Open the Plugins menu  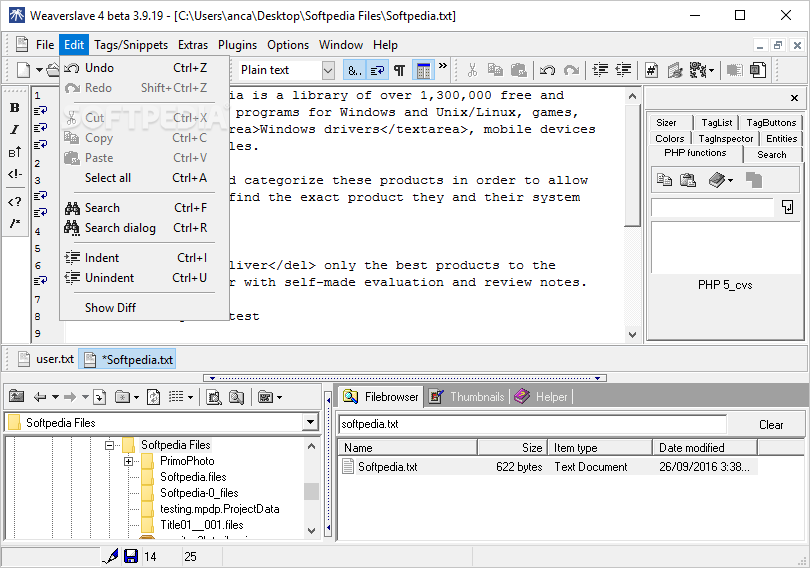click(237, 45)
